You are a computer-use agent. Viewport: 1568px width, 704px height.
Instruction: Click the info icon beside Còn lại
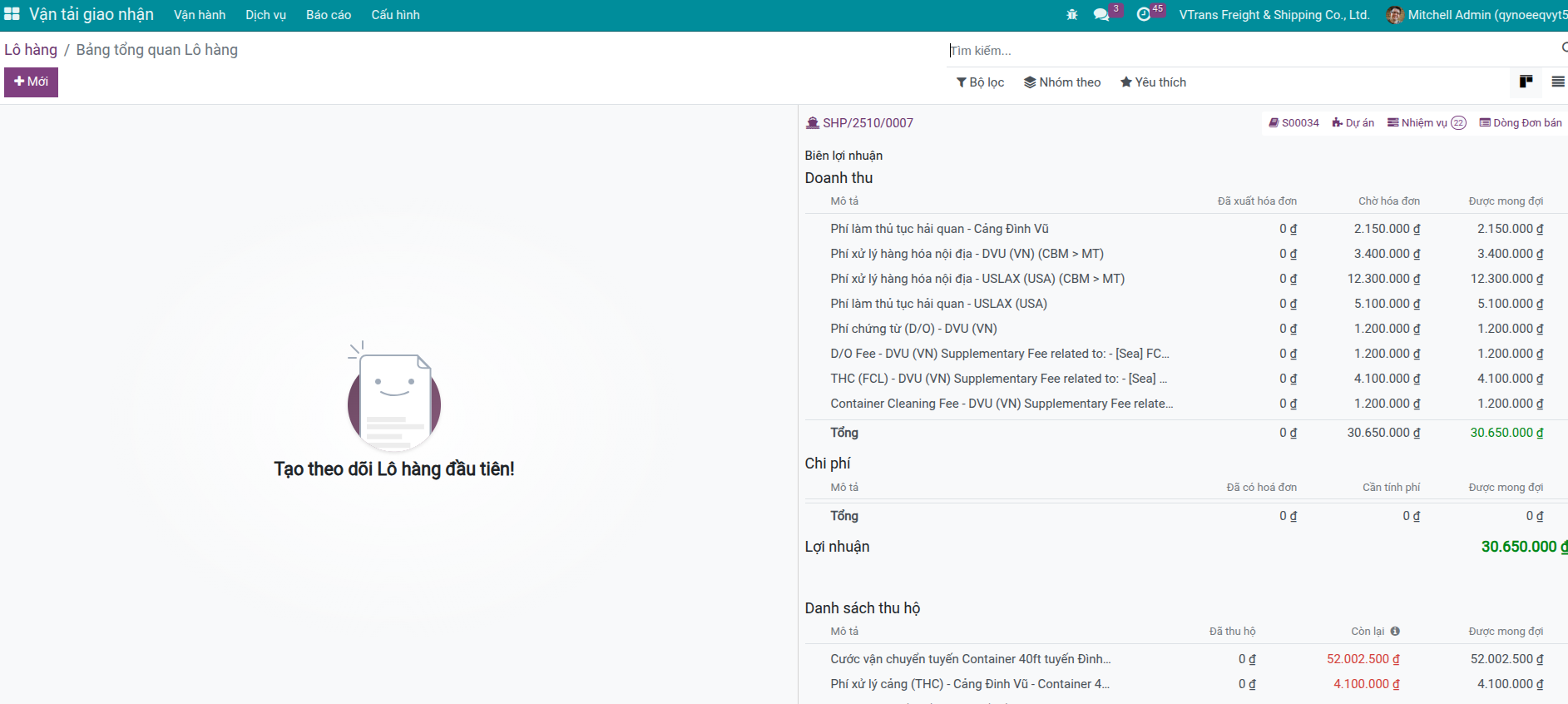click(x=1395, y=632)
